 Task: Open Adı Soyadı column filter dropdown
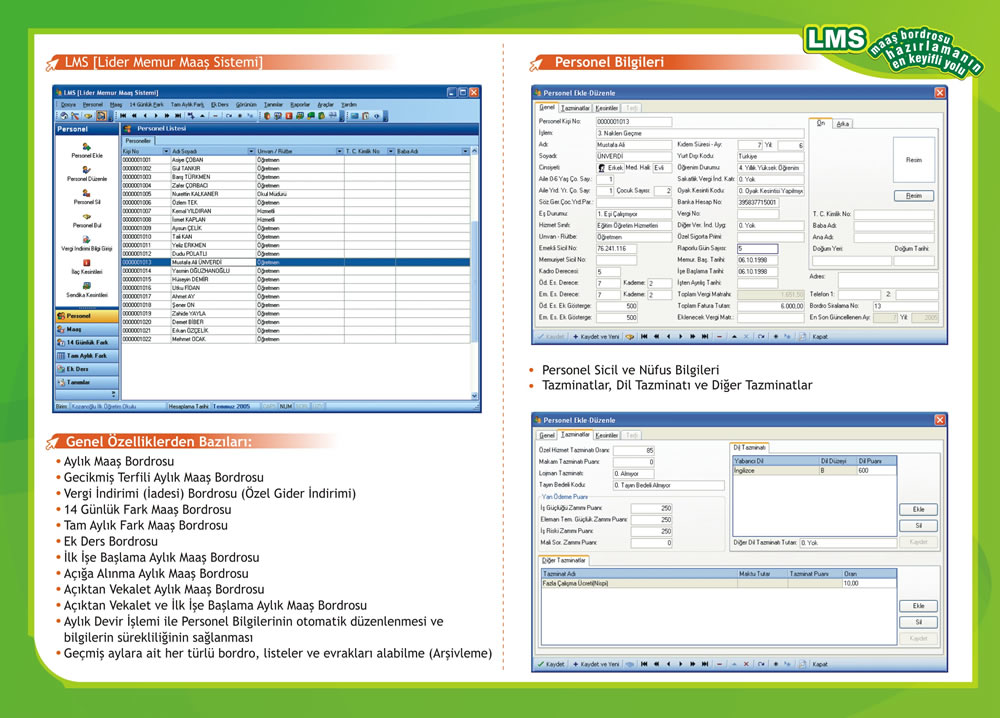[x=251, y=151]
